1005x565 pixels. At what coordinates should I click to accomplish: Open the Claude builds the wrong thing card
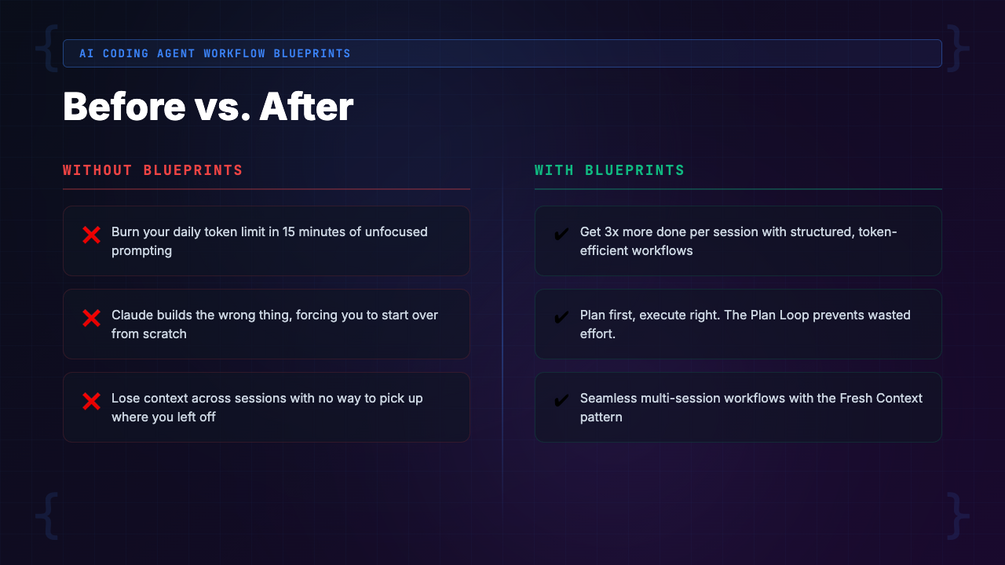267,324
